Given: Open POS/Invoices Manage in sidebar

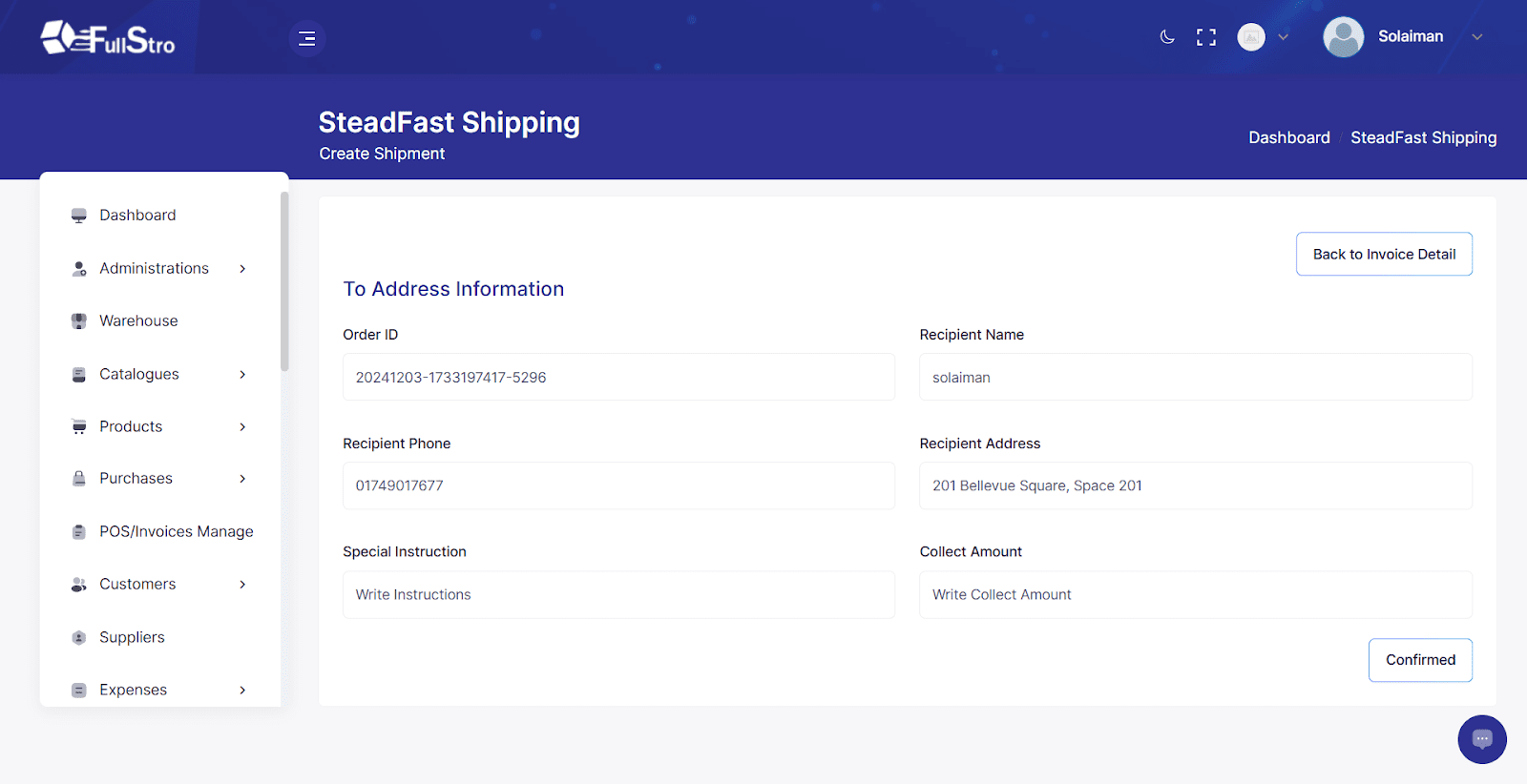Looking at the screenshot, I should 177,531.
